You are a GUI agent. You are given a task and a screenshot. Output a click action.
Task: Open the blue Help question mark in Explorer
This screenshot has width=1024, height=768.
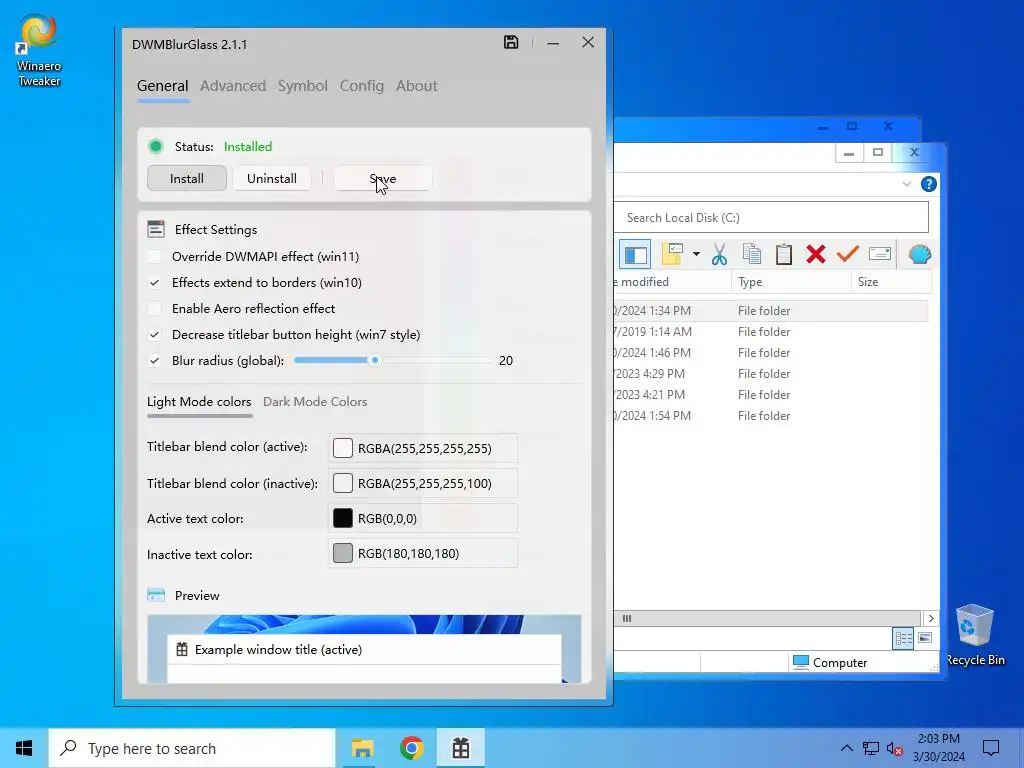point(928,184)
